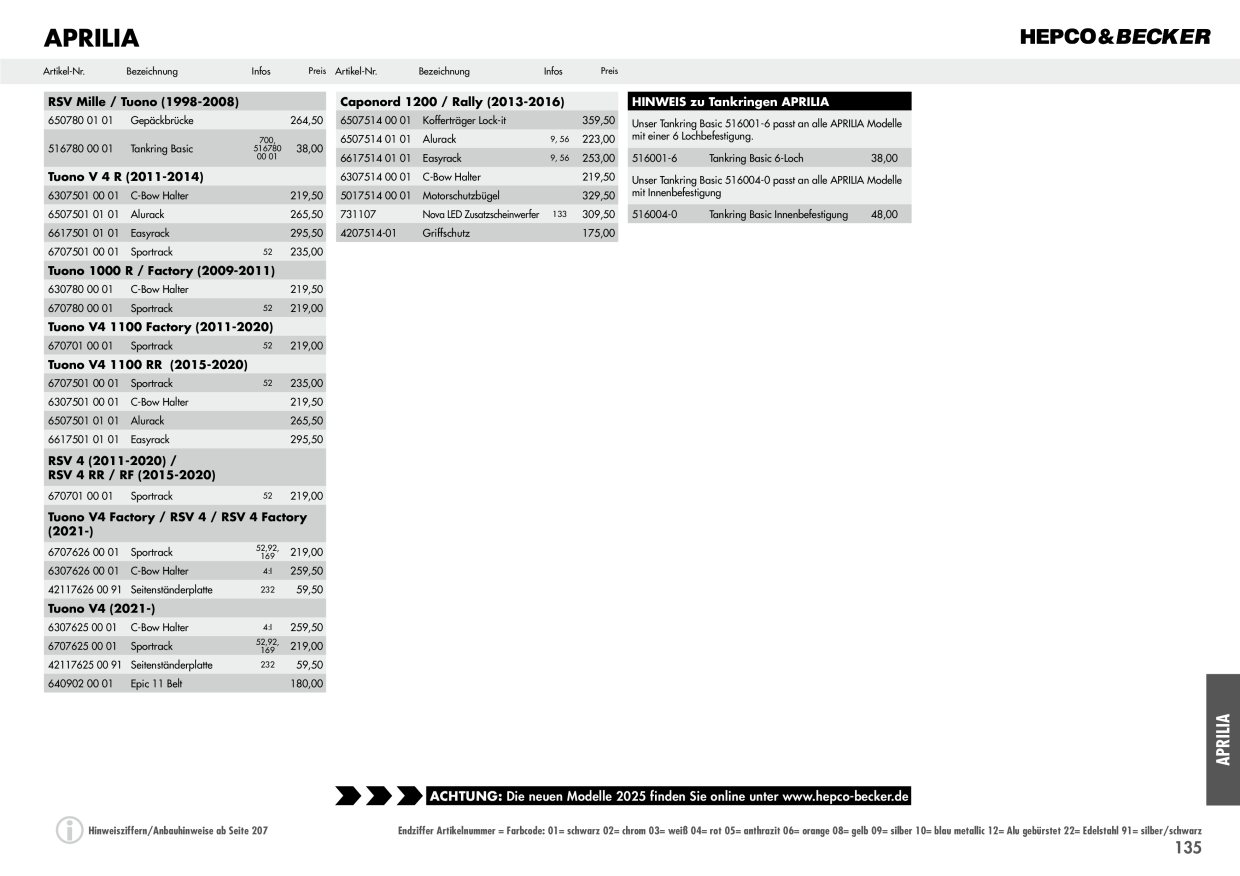This screenshot has height=876, width=1240.
Task: Click the Endziffer Artikelnummer = Farbcode legend
Action: 800,831
